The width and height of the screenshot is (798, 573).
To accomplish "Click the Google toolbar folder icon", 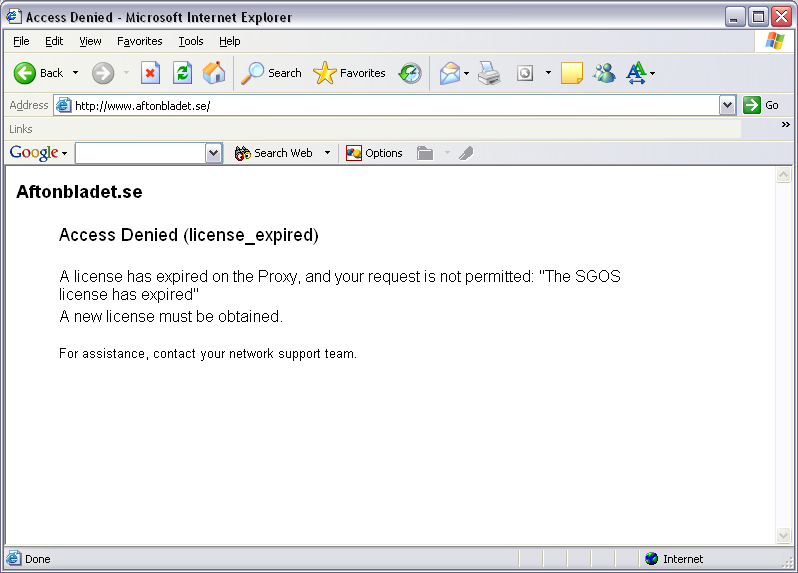I will point(425,153).
